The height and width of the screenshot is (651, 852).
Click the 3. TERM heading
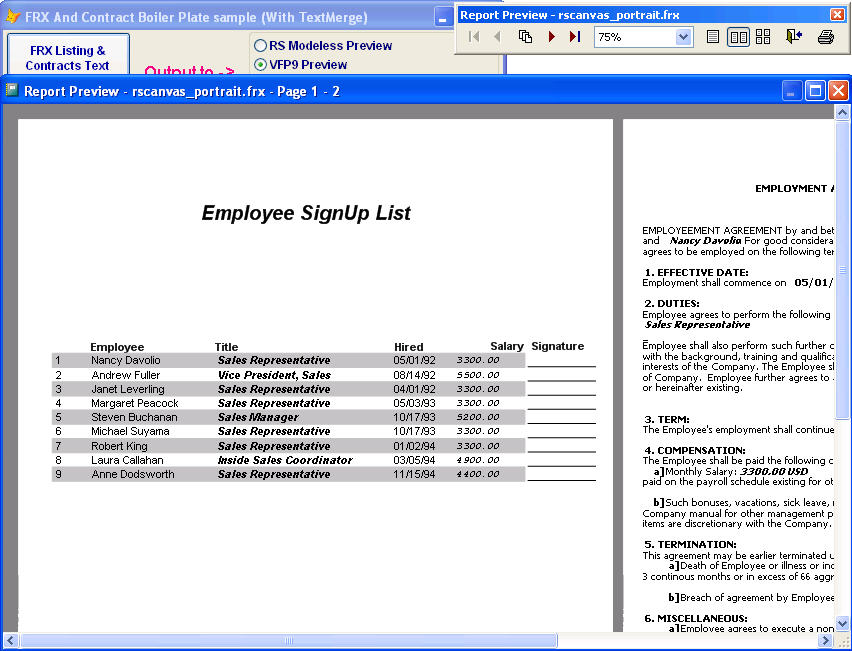pyautogui.click(x=667, y=420)
